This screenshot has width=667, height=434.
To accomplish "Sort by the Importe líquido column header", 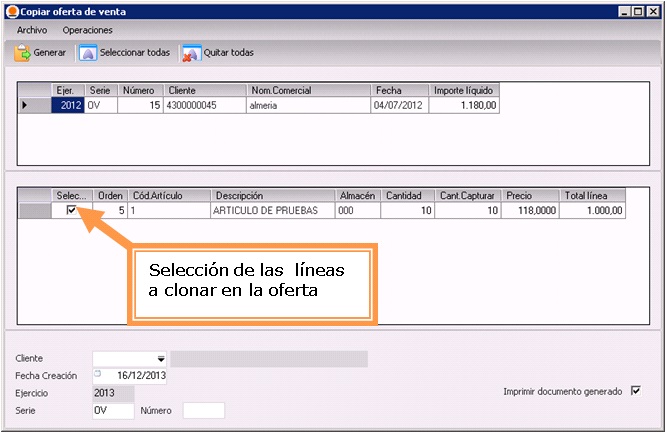I will tap(464, 90).
